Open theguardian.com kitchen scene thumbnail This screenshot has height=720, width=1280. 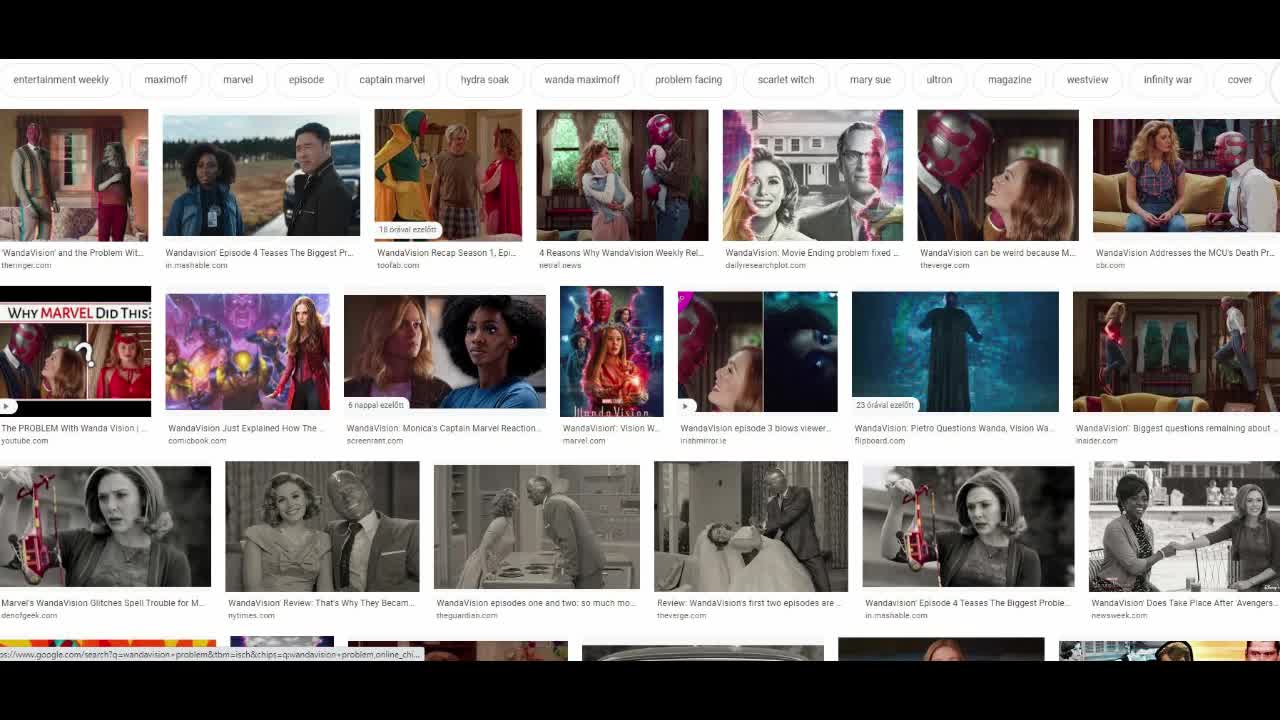point(537,526)
